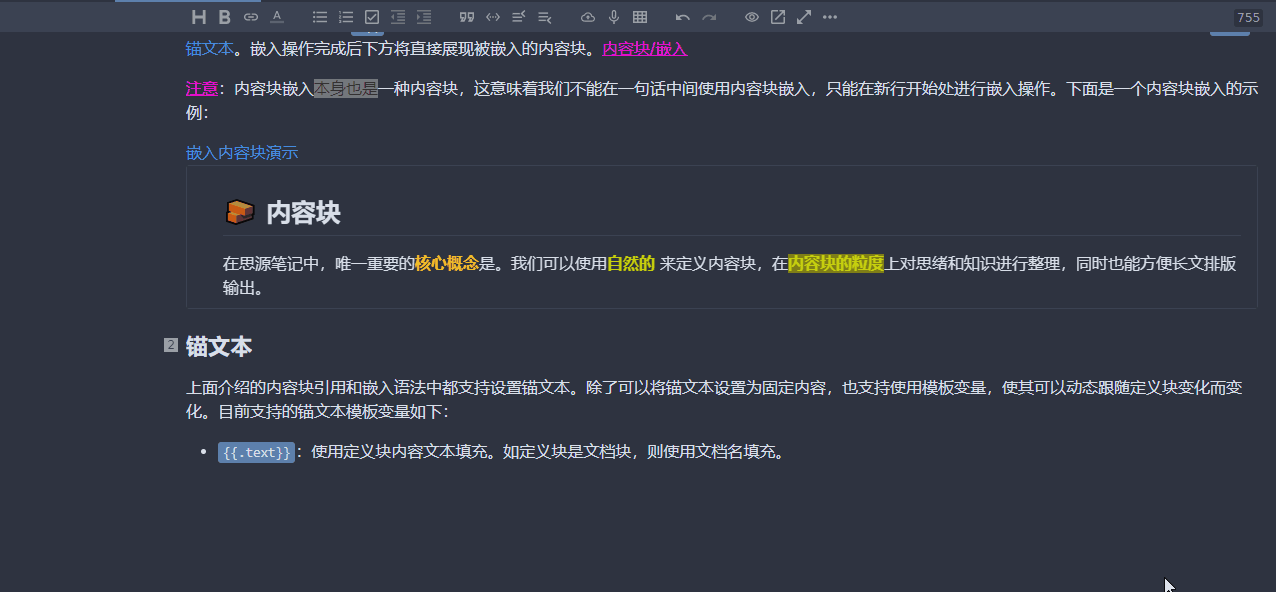Image resolution: width=1276 pixels, height=592 pixels.
Task: Insert an ordered numbered list
Action: 346,17
